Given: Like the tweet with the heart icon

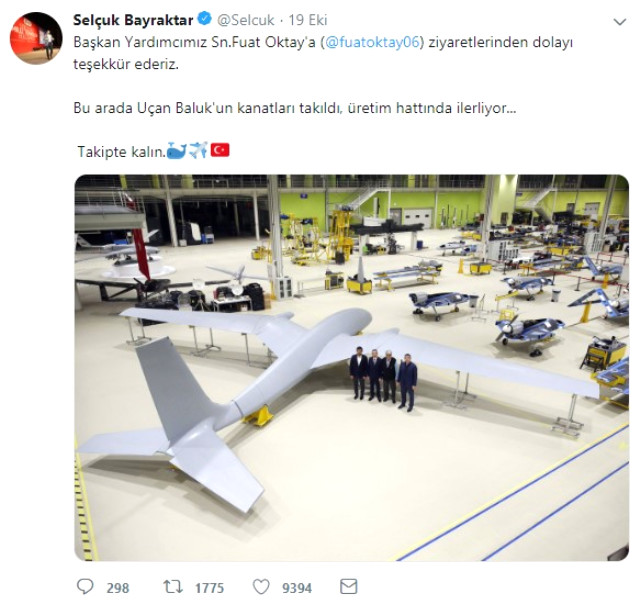Looking at the screenshot, I should tap(261, 587).
